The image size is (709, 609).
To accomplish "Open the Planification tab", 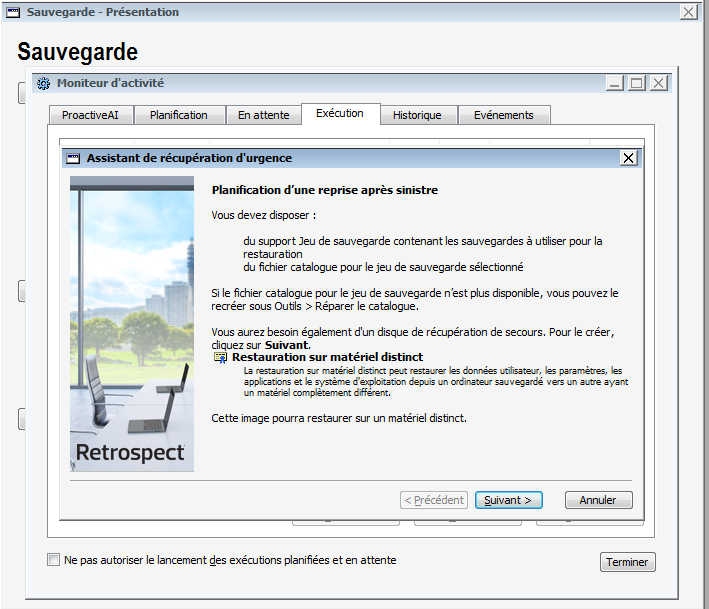I will [179, 115].
